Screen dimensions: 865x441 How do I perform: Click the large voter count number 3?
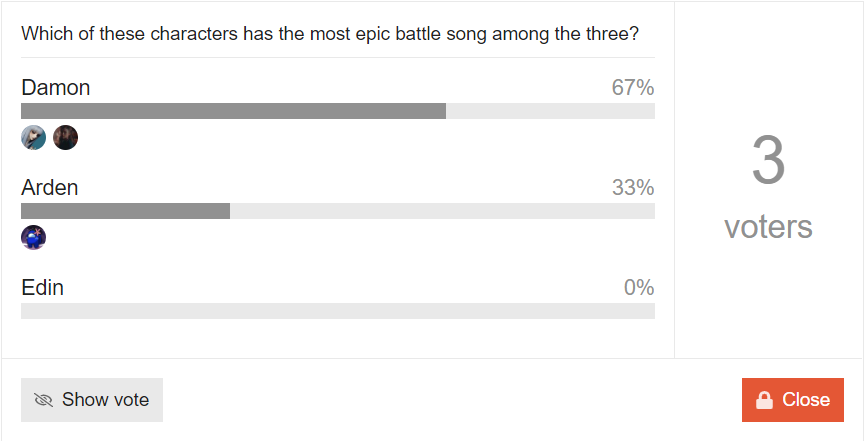coord(768,161)
